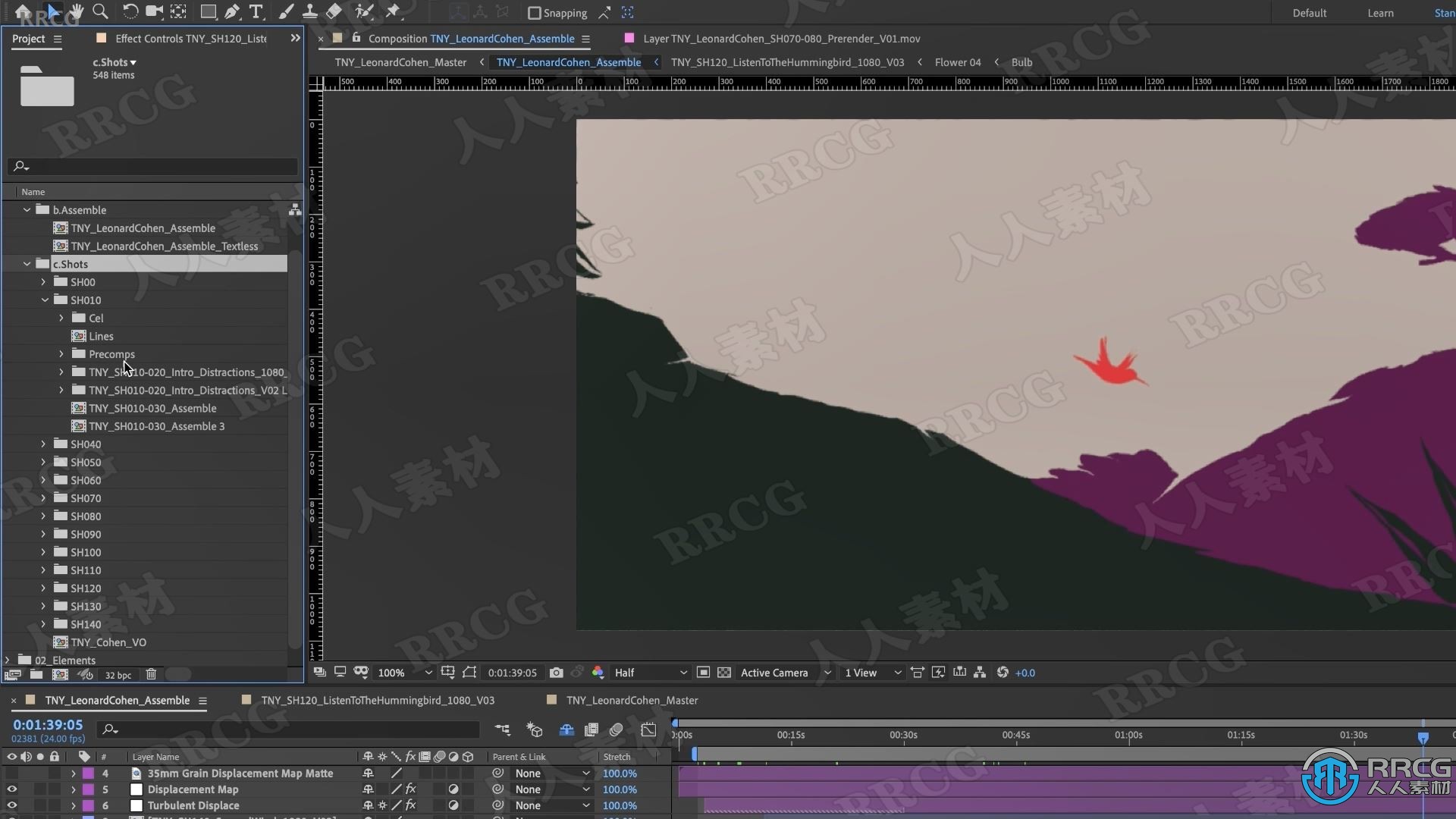Select the Type tool
The height and width of the screenshot is (819, 1456).
pos(256,11)
